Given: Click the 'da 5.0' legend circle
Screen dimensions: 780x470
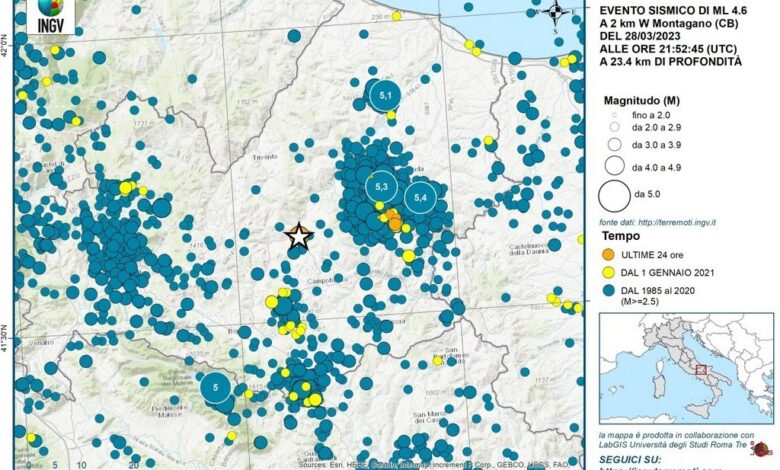Looking at the screenshot, I should [x=616, y=193].
